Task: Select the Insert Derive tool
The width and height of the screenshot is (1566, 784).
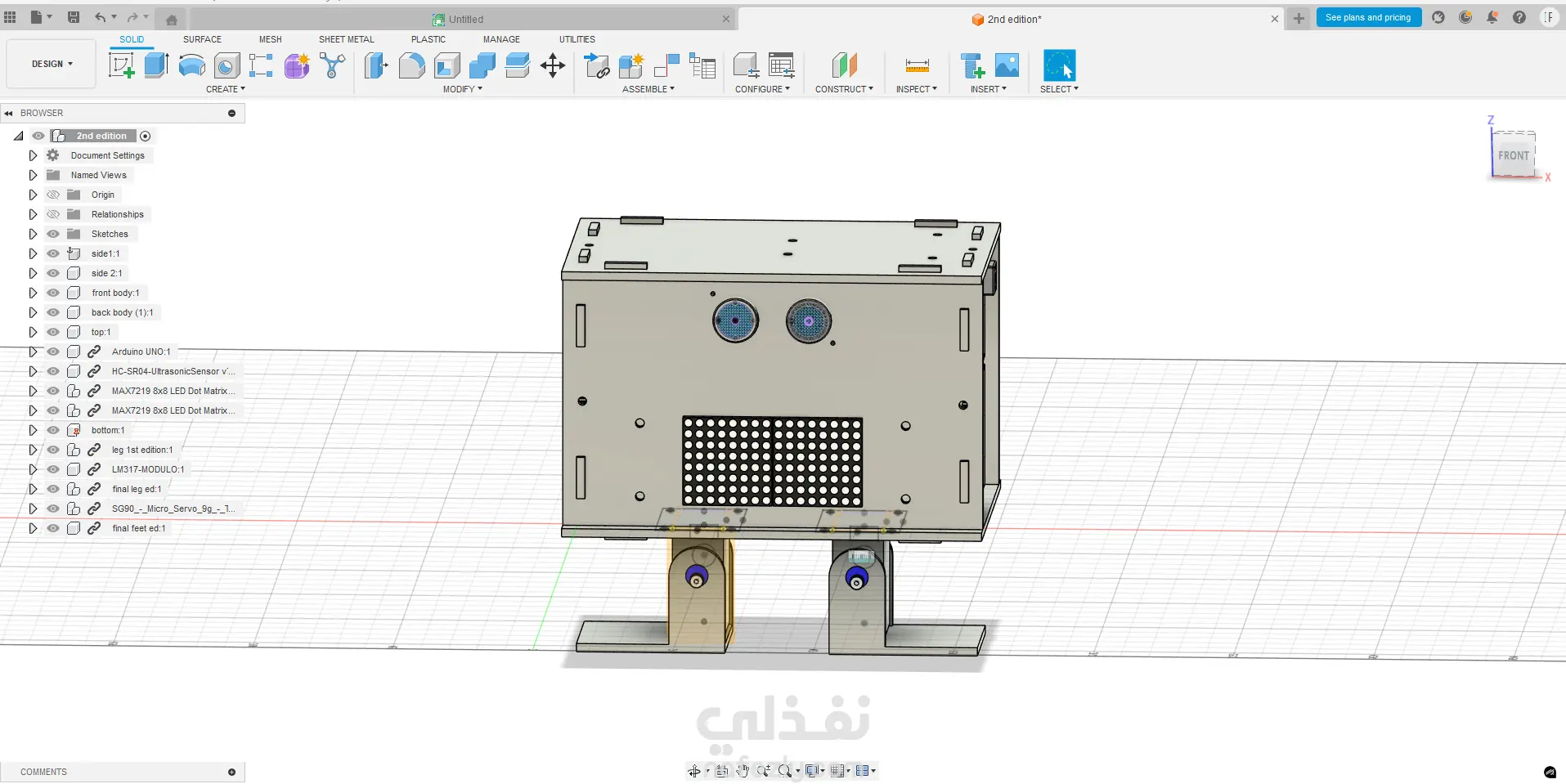Action: pyautogui.click(x=971, y=65)
